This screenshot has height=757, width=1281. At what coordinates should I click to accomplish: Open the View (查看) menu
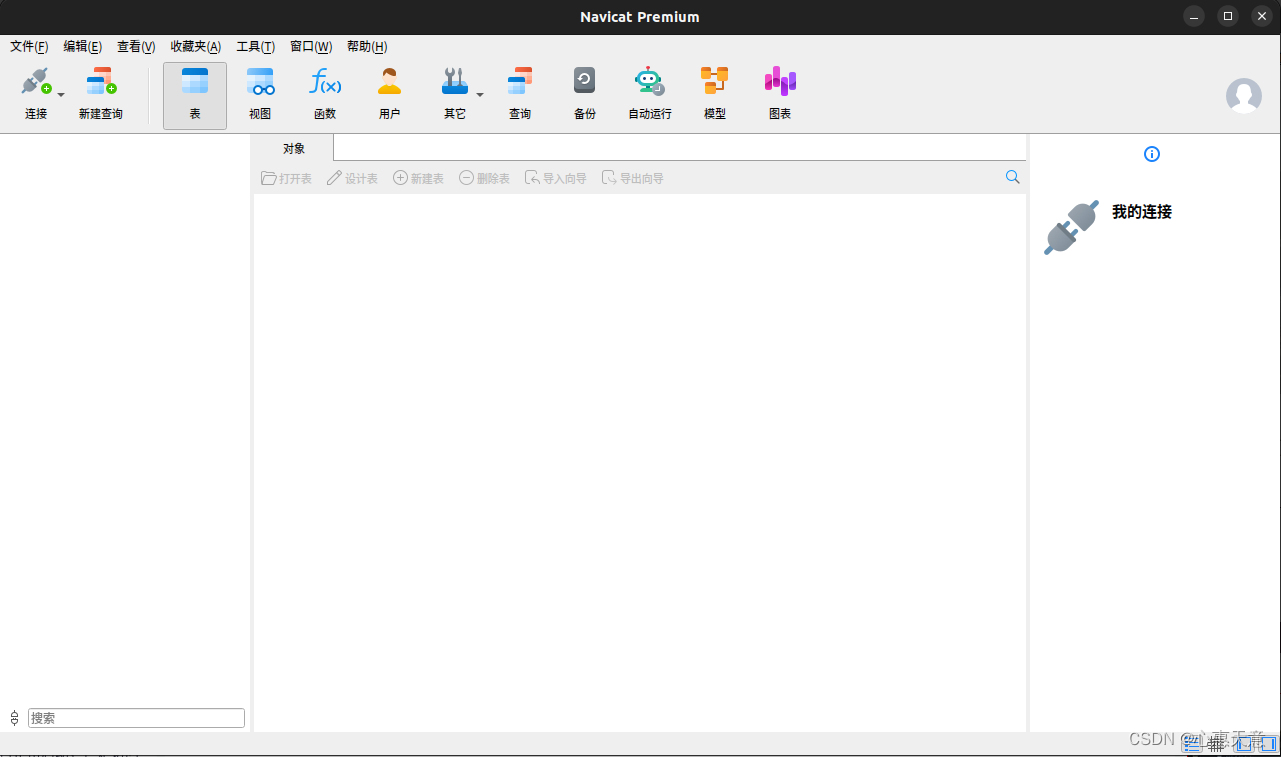tap(136, 47)
